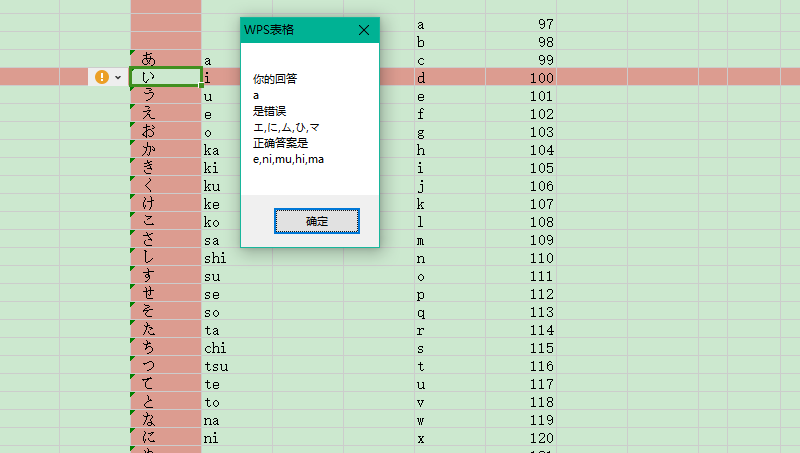Click the dialog text '你的回答'
This screenshot has width=800, height=453.
point(275,79)
